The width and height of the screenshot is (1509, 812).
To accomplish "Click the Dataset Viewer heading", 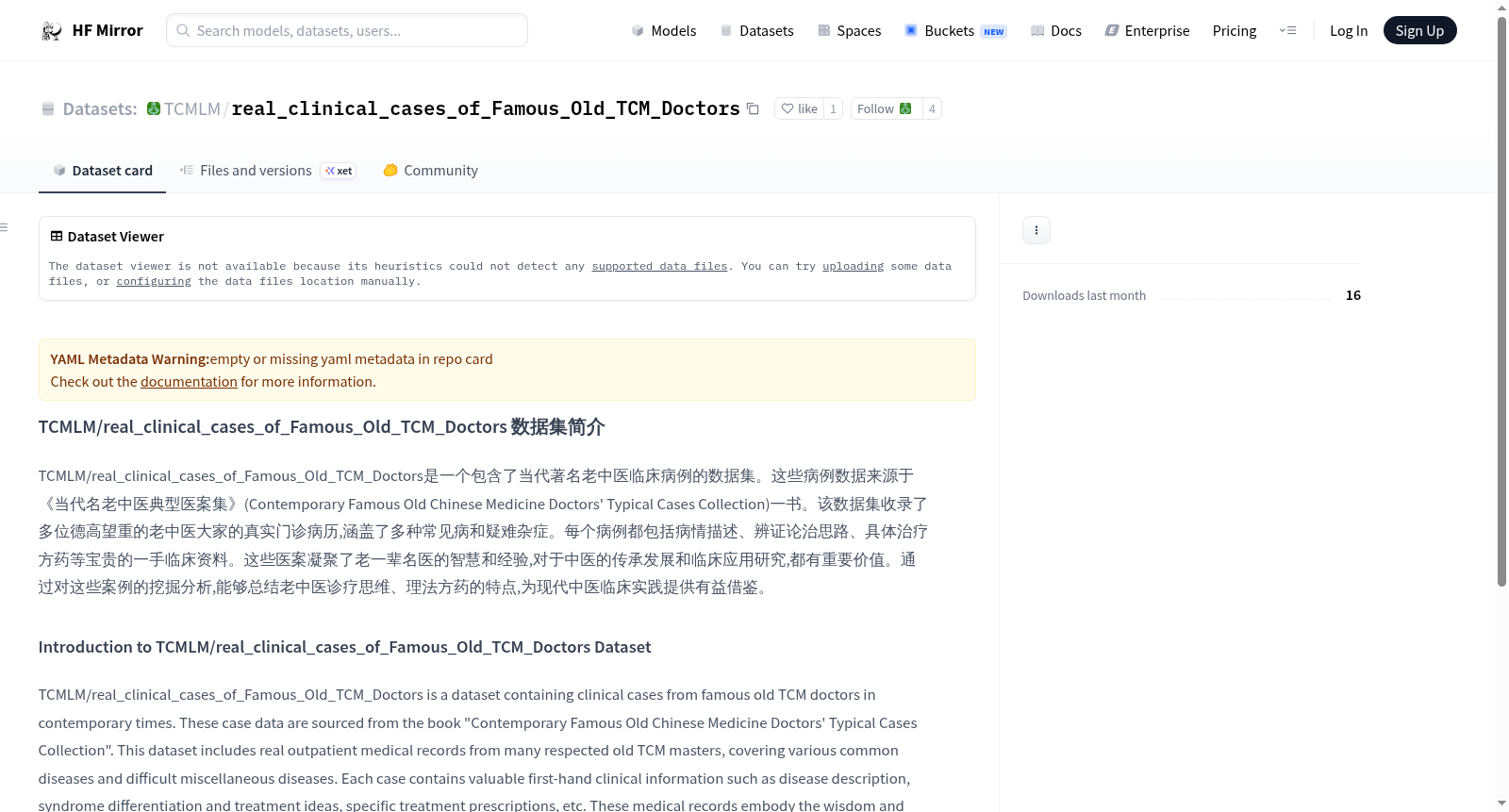I will coord(116,237).
